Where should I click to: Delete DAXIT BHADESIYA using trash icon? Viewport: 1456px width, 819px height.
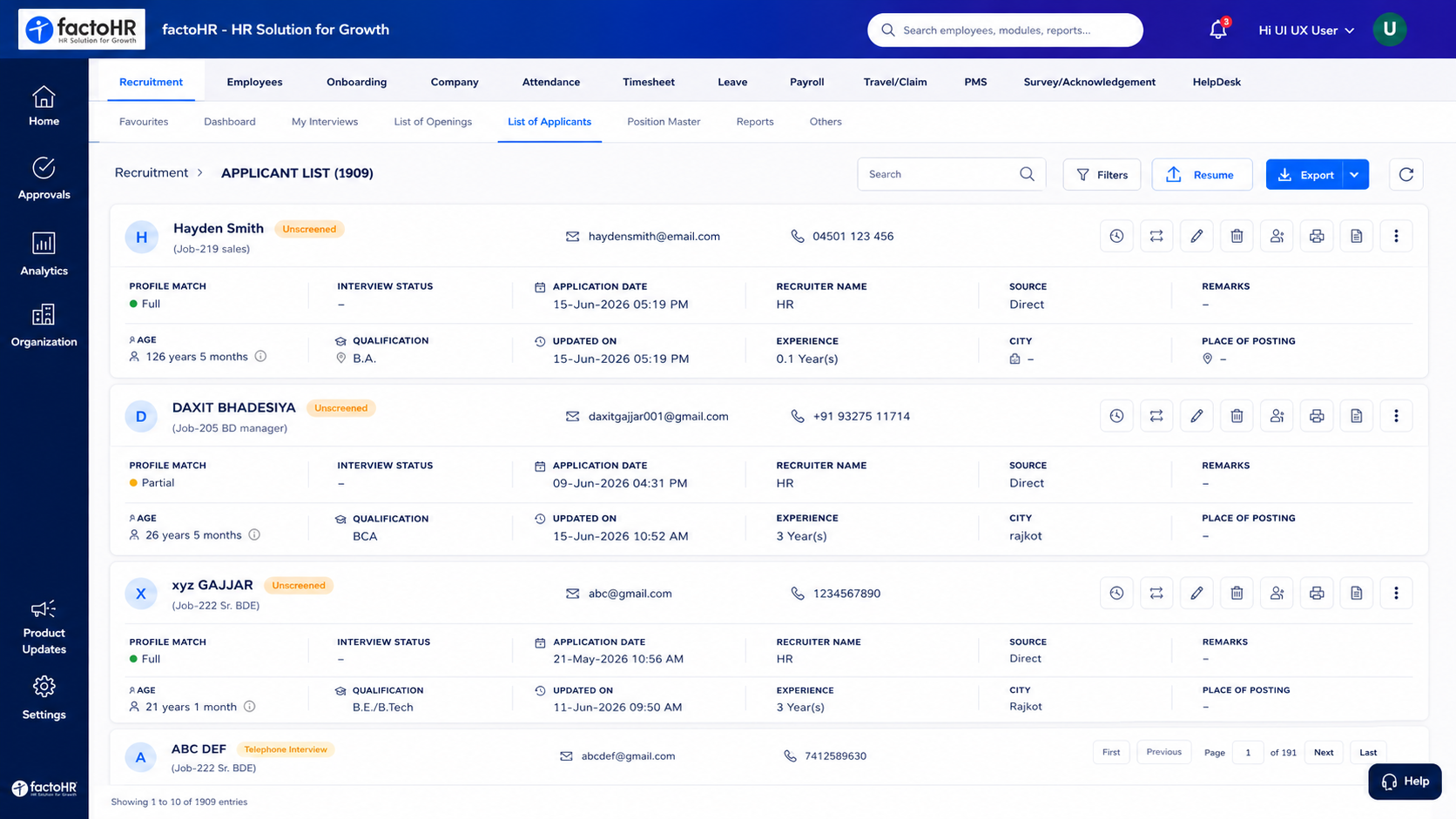coord(1237,416)
